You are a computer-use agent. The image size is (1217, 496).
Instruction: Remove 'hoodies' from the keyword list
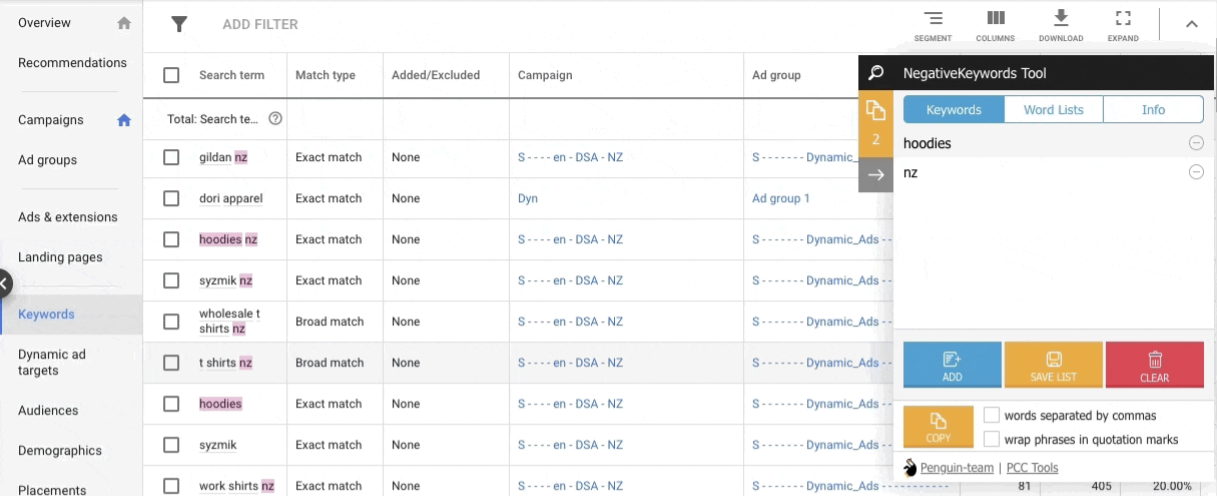tap(1196, 143)
